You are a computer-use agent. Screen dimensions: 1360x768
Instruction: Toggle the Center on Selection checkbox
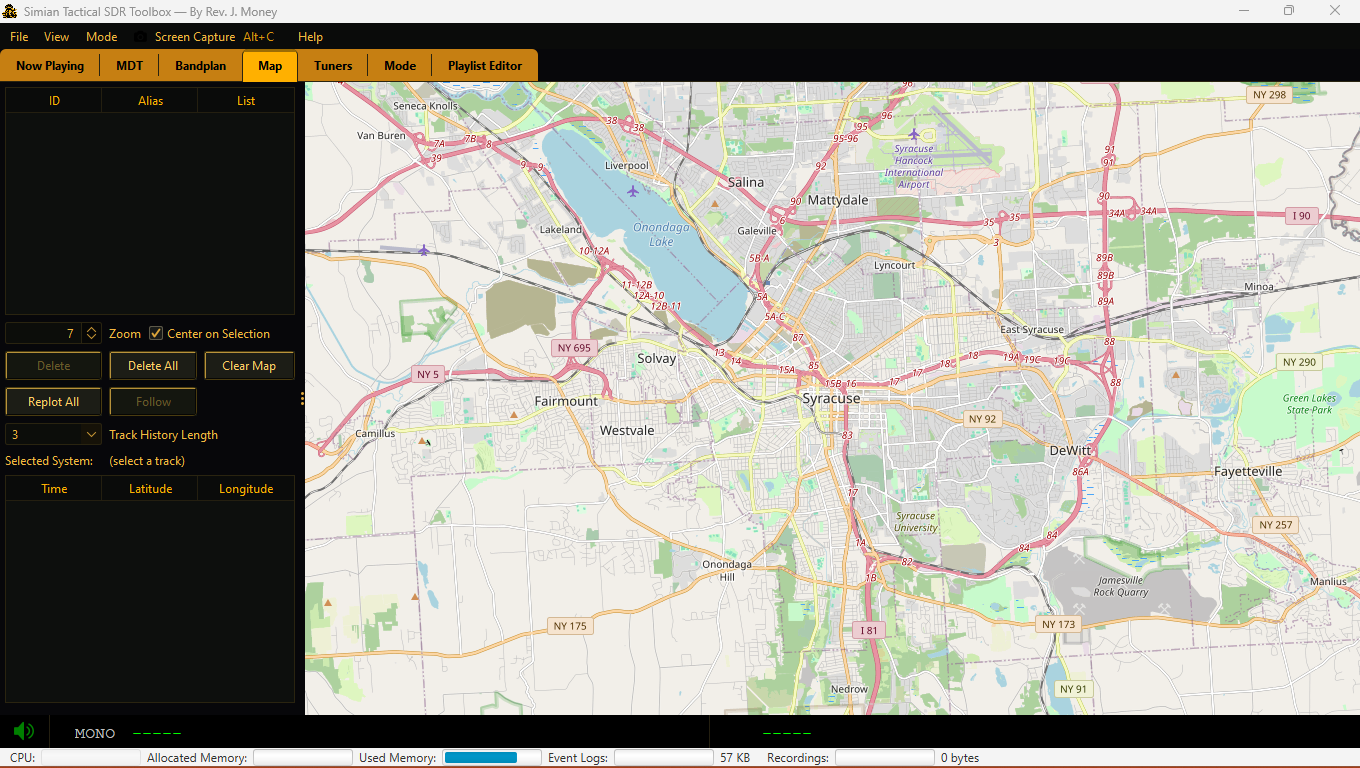click(x=156, y=333)
